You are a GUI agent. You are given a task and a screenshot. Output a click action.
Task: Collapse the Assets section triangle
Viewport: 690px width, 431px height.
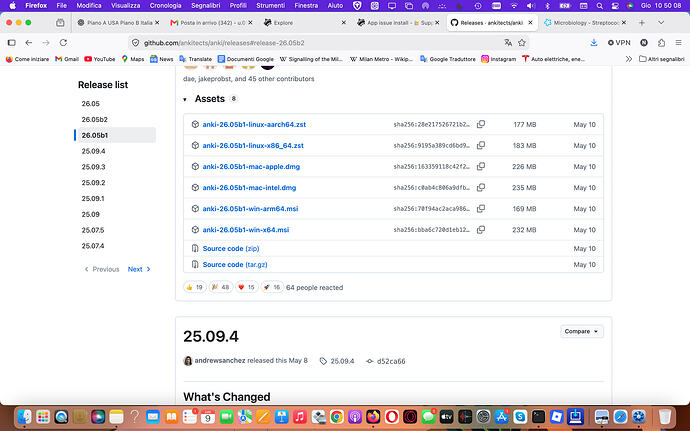(x=185, y=99)
